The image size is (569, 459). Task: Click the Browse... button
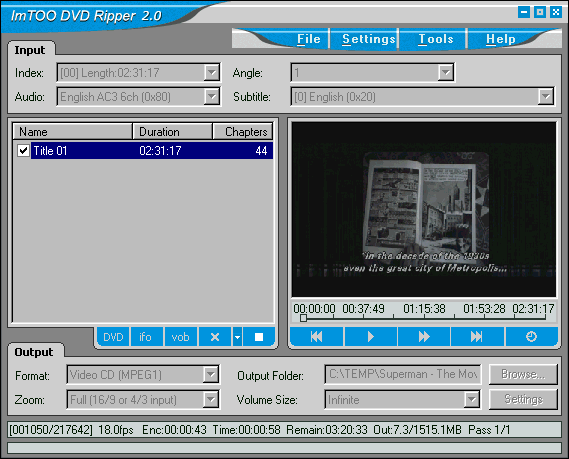click(x=523, y=374)
